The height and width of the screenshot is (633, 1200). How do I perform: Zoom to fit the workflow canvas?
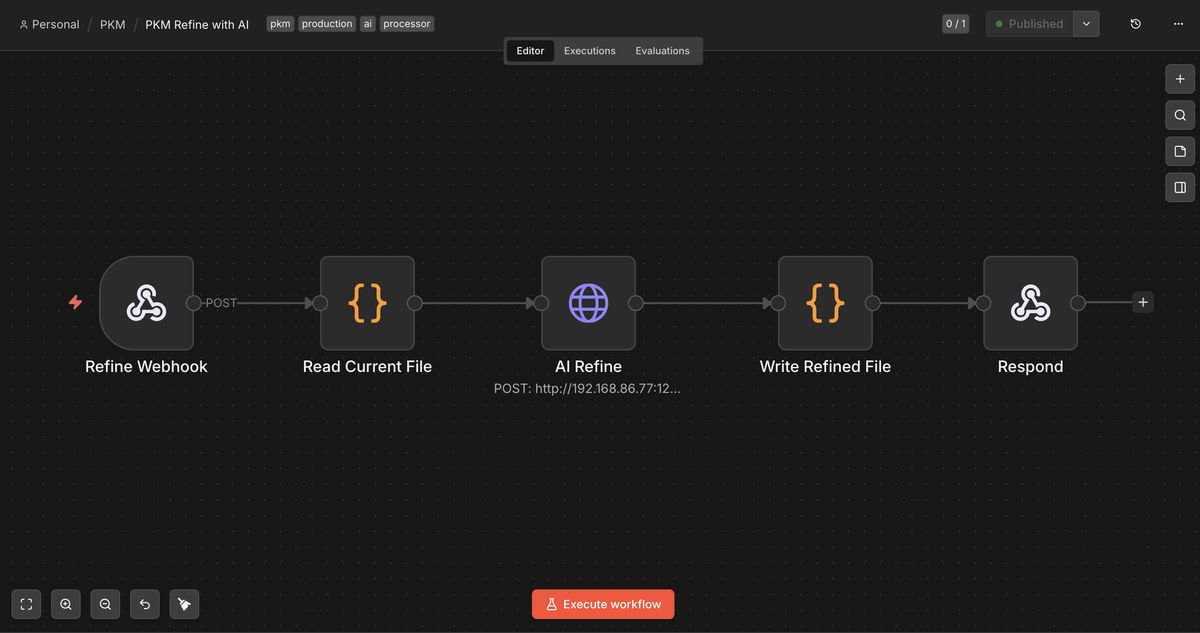pos(26,604)
